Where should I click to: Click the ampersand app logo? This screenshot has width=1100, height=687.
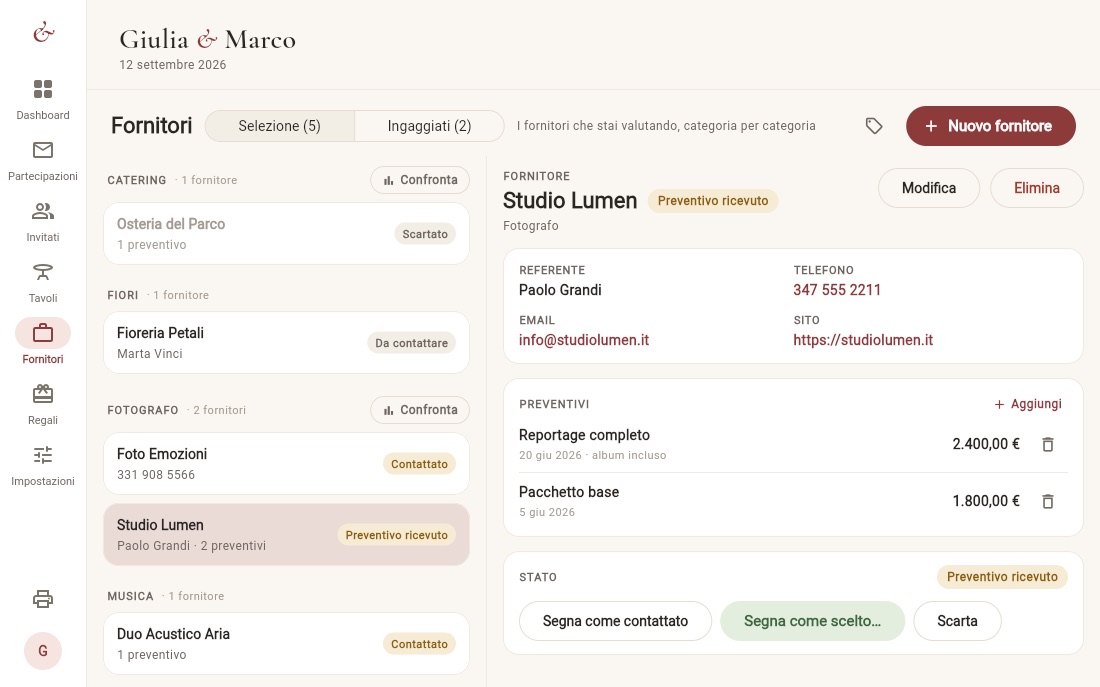43,32
